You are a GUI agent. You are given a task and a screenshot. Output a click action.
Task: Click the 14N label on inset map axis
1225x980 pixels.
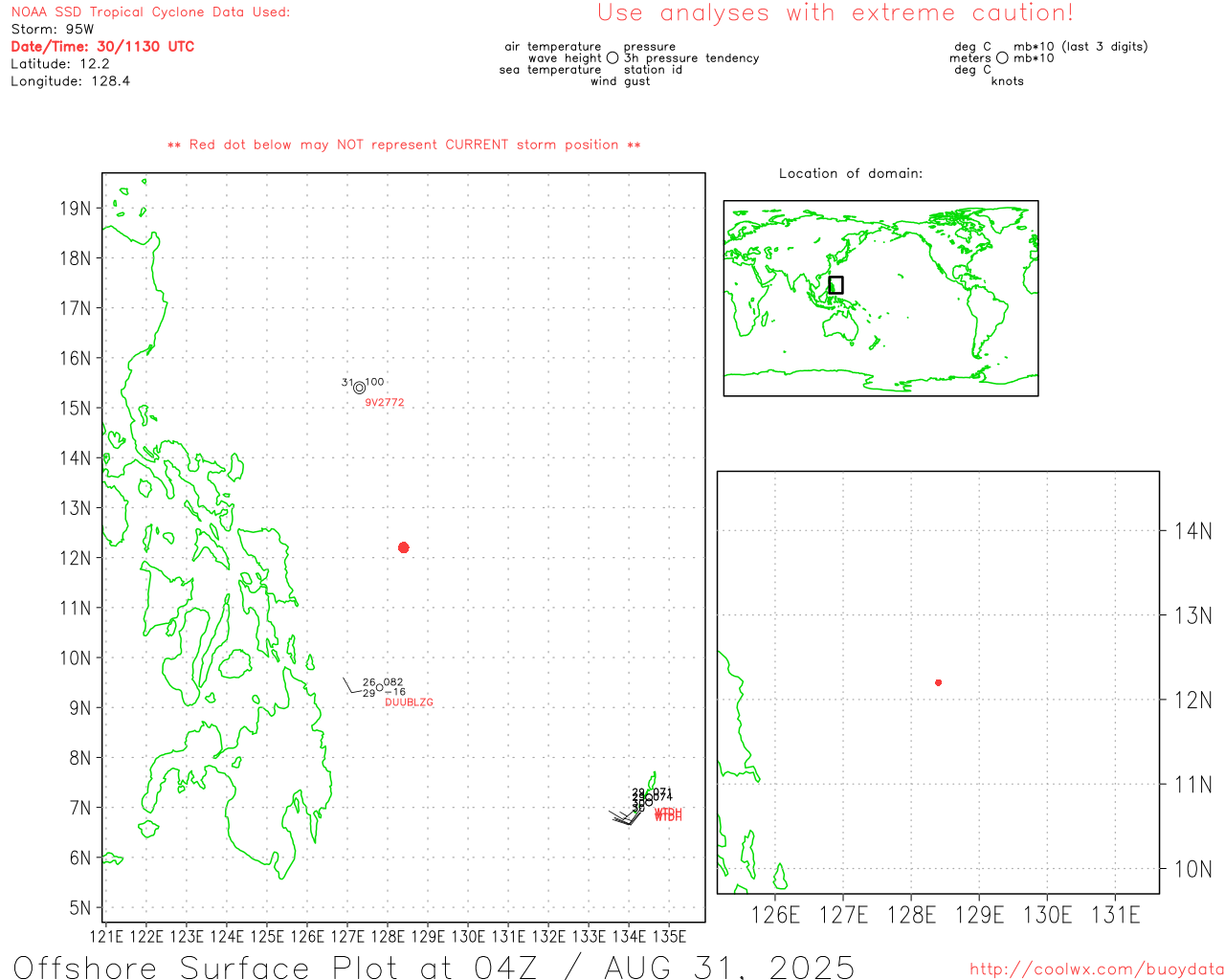[x=1193, y=531]
